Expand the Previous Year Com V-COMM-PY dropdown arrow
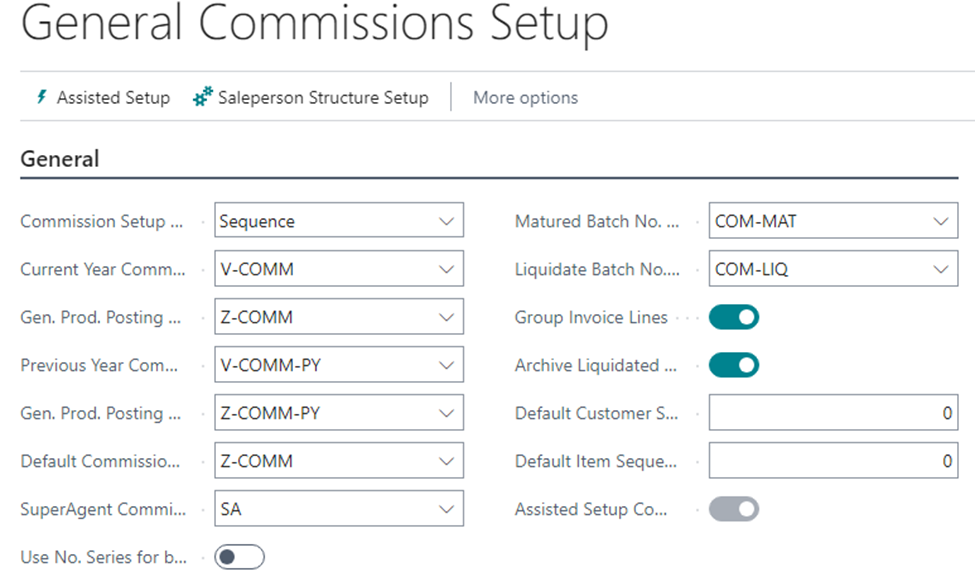975x572 pixels. [446, 365]
